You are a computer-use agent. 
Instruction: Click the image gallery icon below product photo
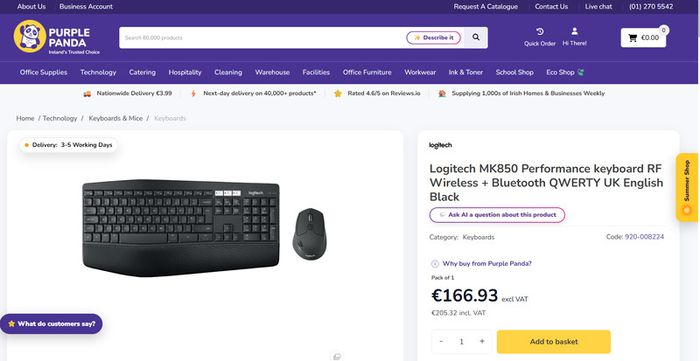click(x=337, y=356)
